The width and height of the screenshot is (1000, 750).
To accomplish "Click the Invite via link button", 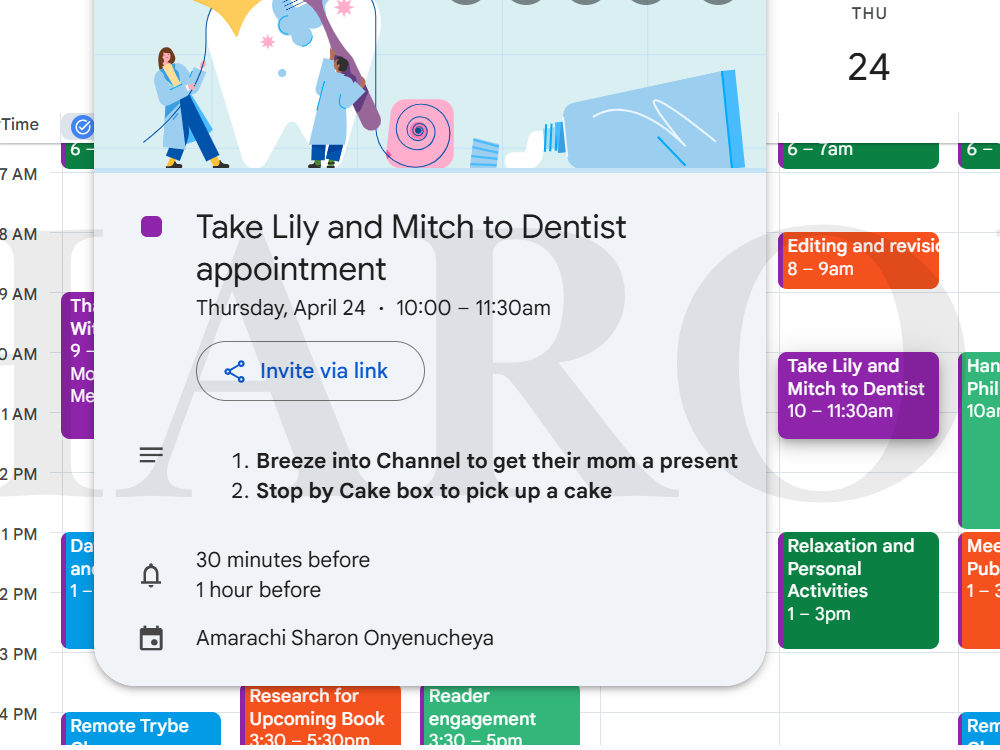I will (x=310, y=371).
